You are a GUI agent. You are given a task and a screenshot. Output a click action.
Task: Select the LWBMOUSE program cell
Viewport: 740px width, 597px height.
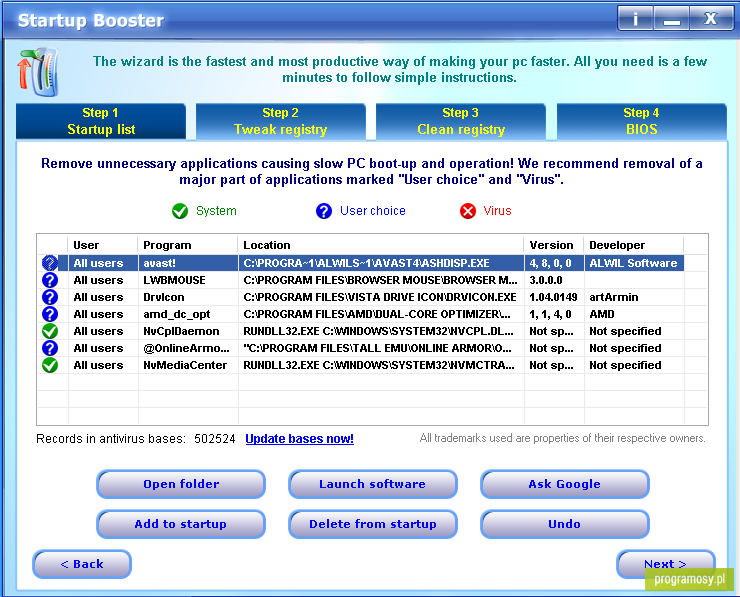(x=188, y=280)
